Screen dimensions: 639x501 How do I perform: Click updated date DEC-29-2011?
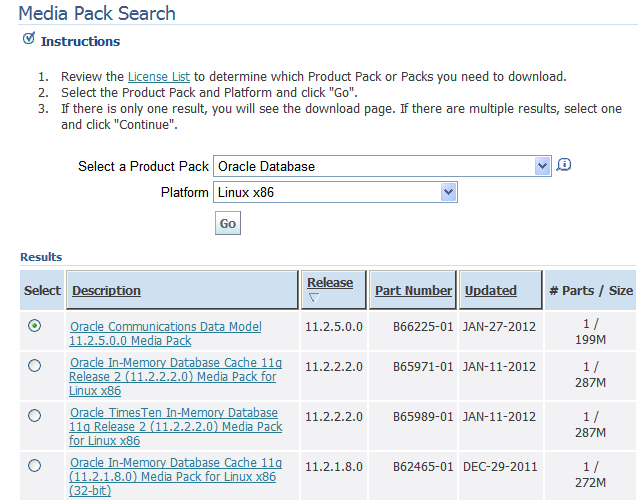(500, 467)
